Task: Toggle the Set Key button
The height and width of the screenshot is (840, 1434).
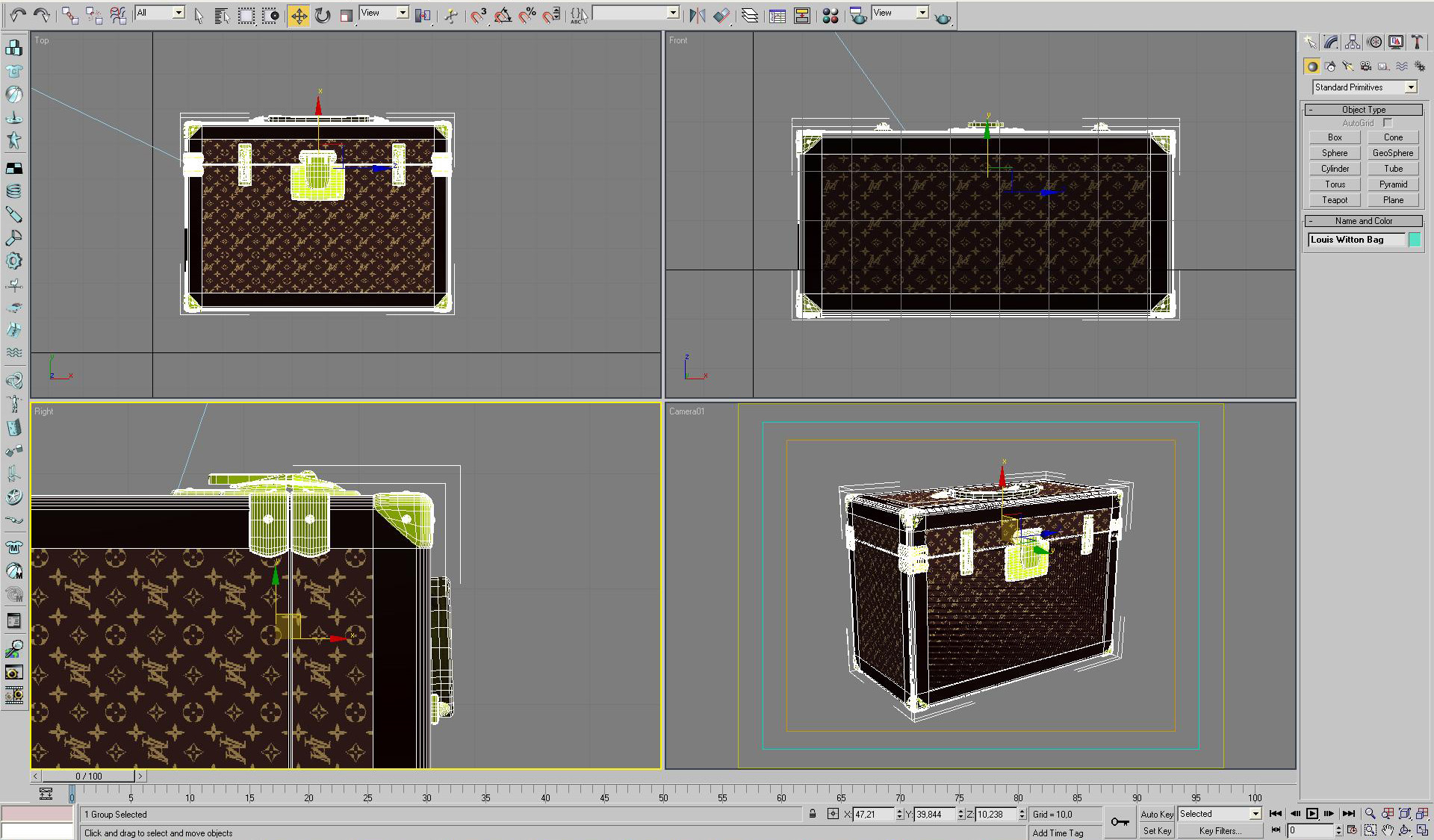Action: [x=1157, y=830]
